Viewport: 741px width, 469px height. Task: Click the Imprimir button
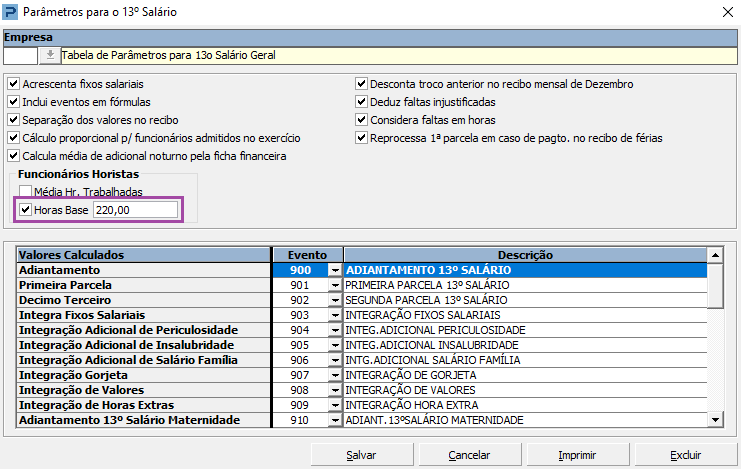coord(577,455)
